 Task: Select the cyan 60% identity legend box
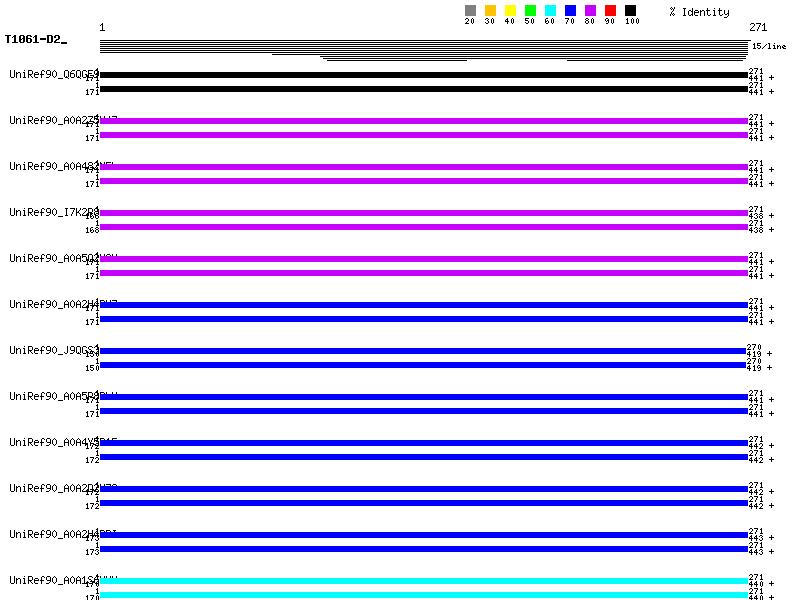point(550,11)
